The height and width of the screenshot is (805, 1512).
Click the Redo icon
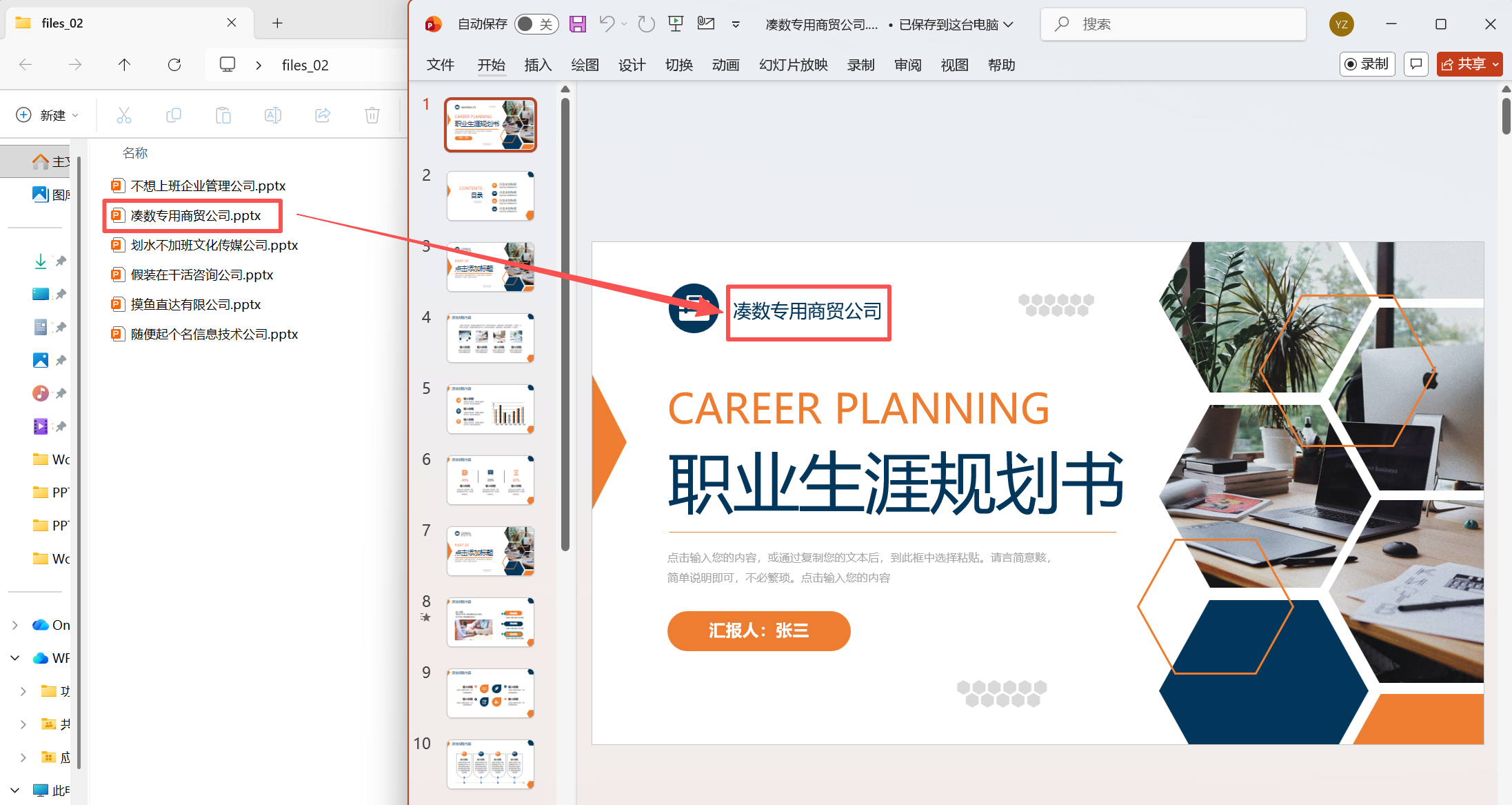point(645,23)
